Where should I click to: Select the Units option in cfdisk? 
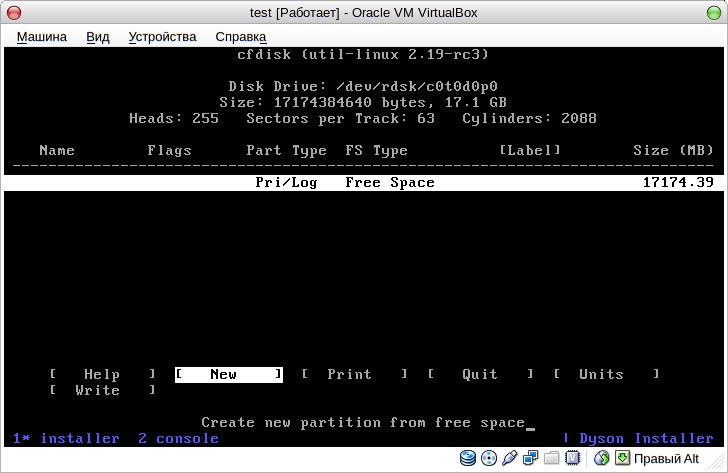606,374
